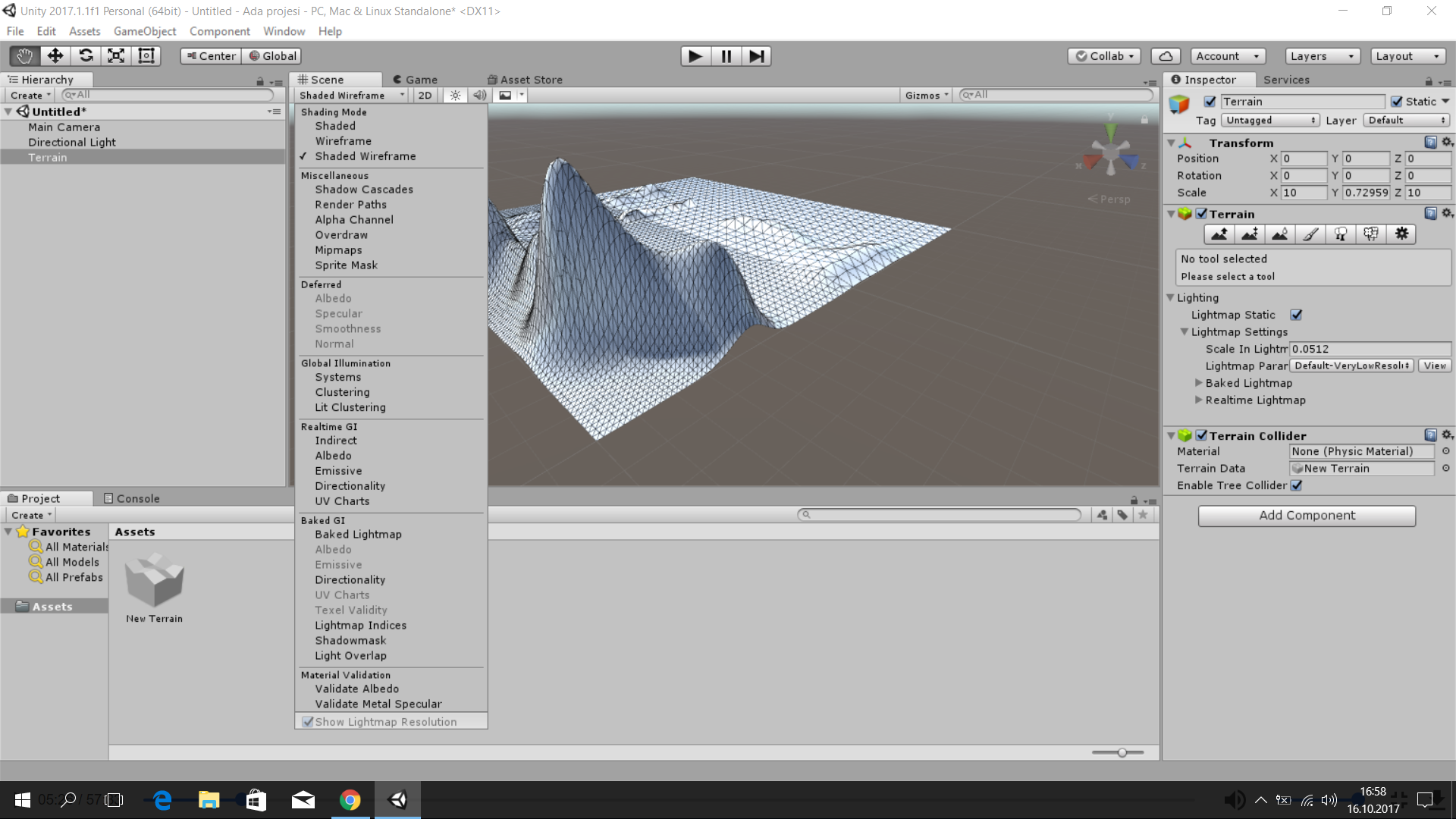The height and width of the screenshot is (819, 1456).
Task: Click the Paint Texture brush tool
Action: 1310,234
